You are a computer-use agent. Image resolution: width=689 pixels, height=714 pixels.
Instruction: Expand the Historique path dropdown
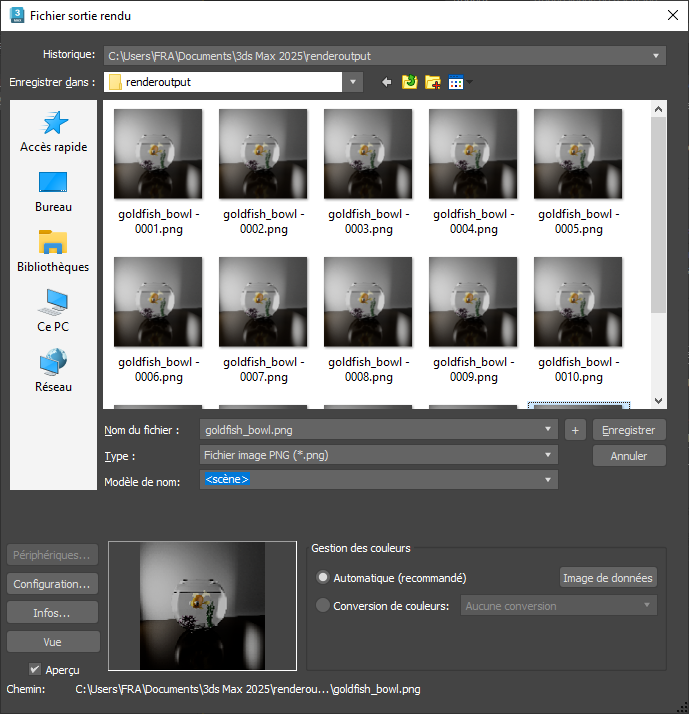[x=656, y=56]
